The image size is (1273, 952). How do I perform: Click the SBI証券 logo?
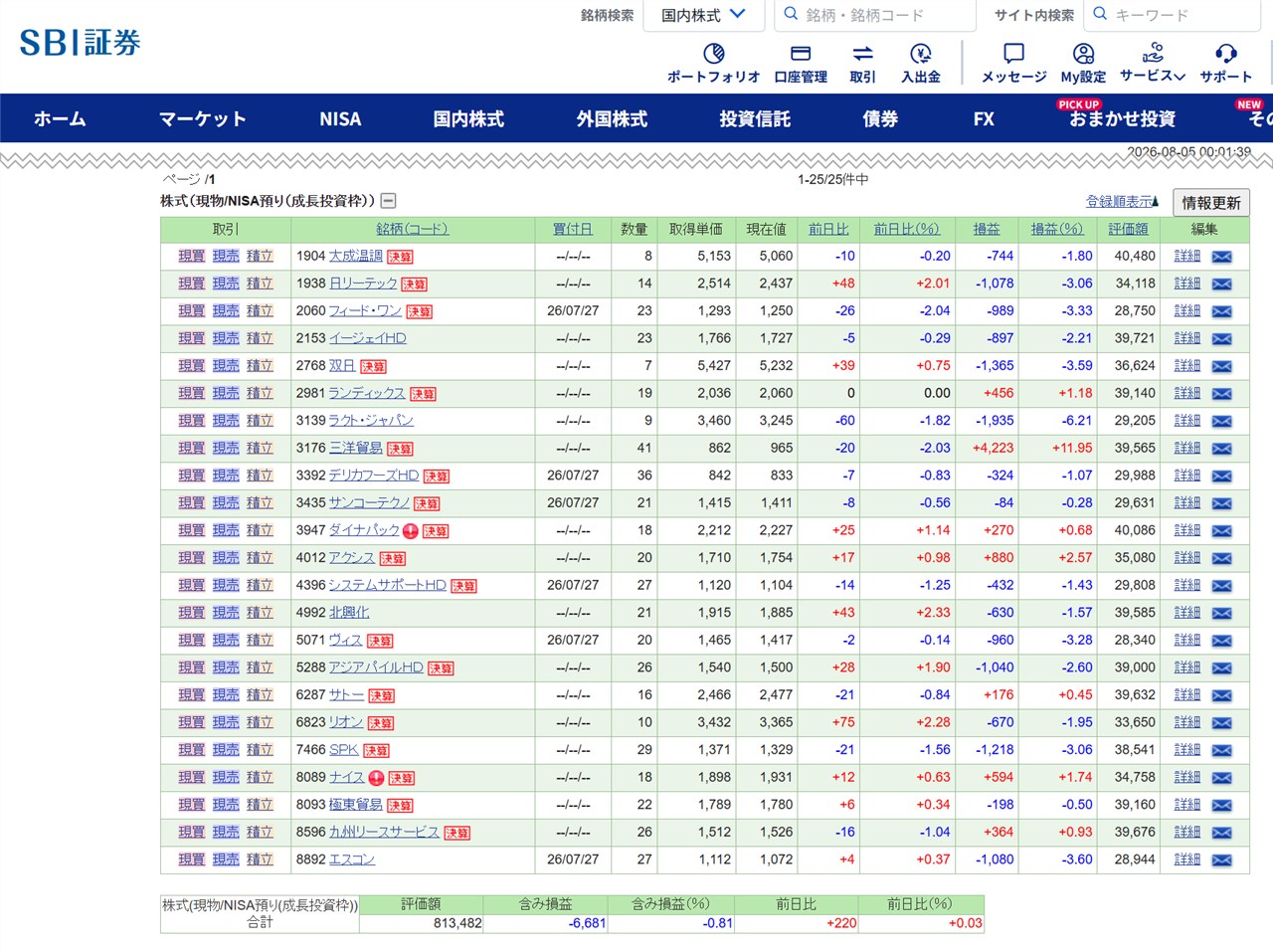click(x=81, y=42)
